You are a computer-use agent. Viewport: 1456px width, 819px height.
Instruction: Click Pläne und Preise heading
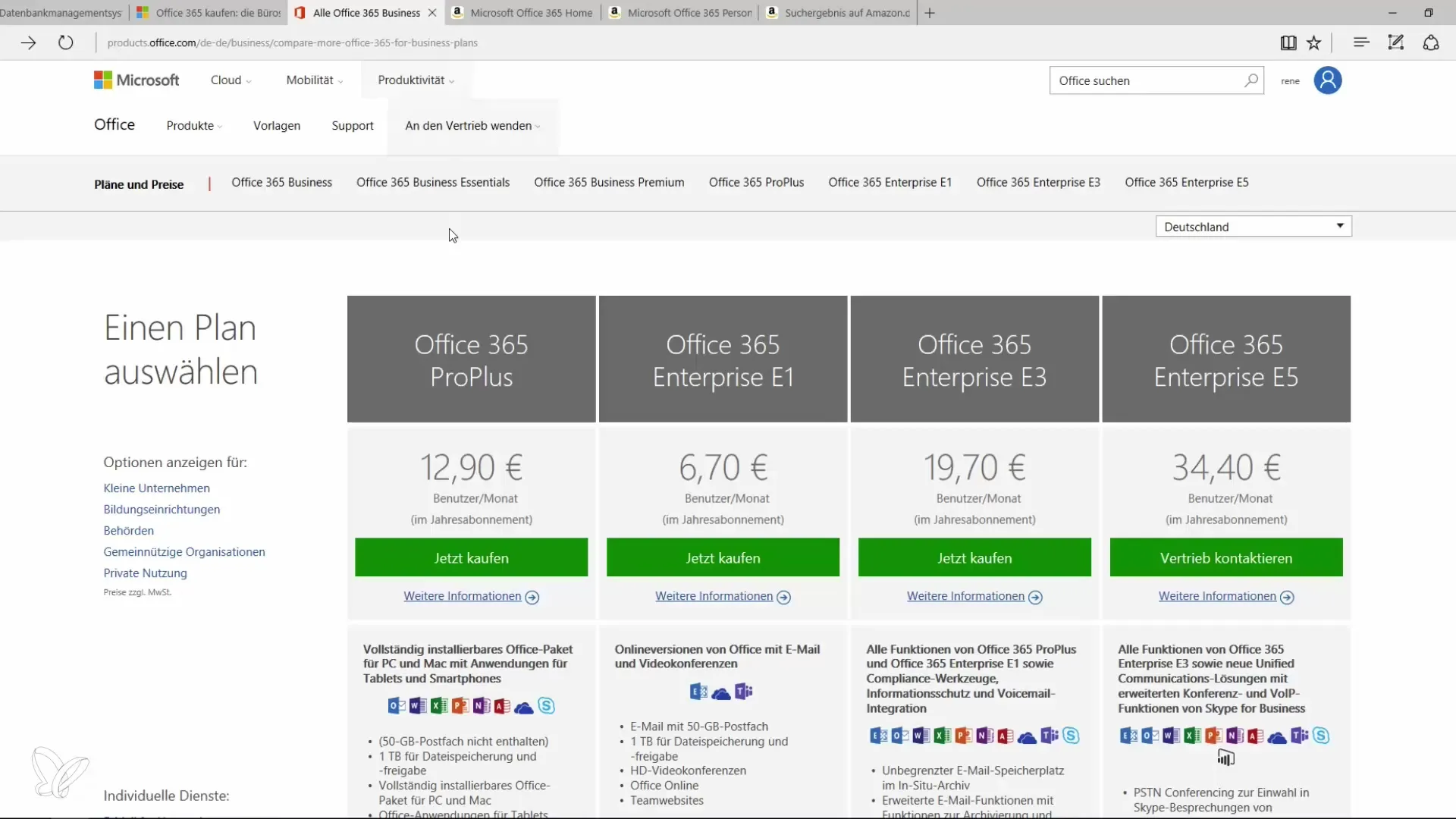[139, 184]
